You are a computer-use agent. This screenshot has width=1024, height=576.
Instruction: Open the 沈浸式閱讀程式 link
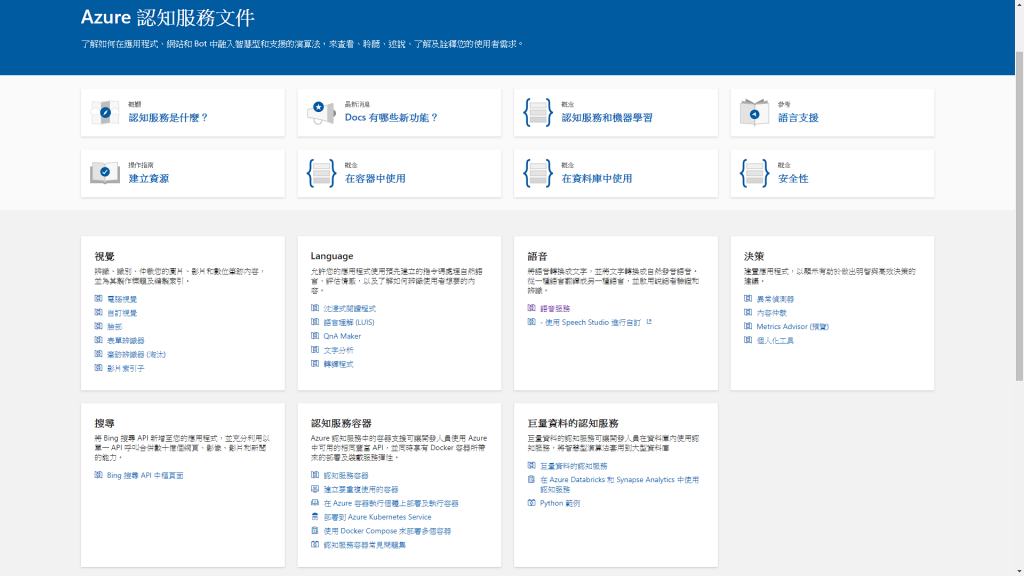pyautogui.click(x=350, y=308)
